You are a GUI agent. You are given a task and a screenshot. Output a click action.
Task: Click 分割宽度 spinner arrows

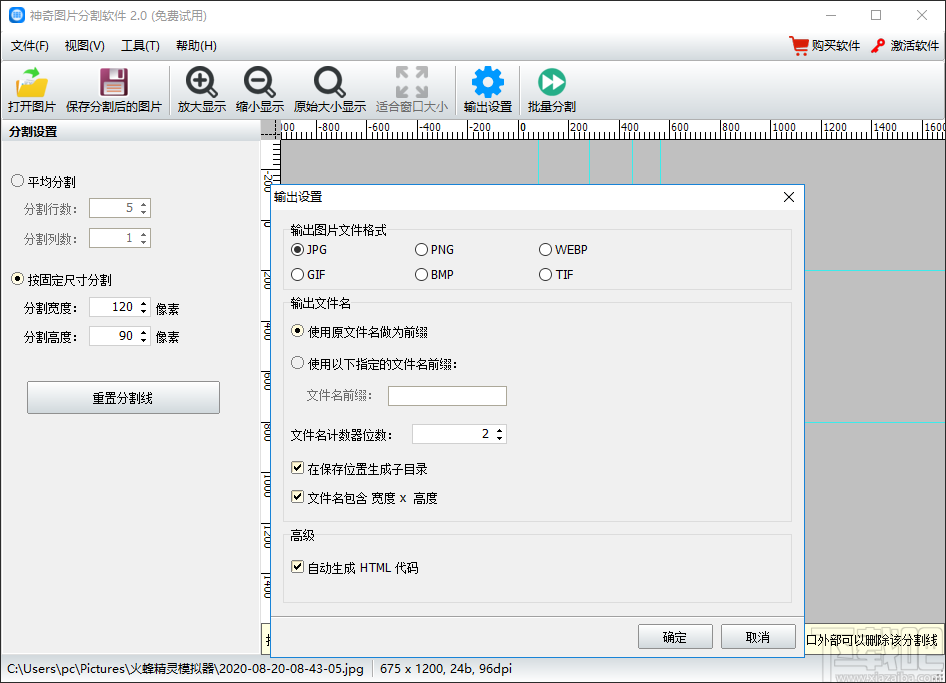[x=144, y=307]
